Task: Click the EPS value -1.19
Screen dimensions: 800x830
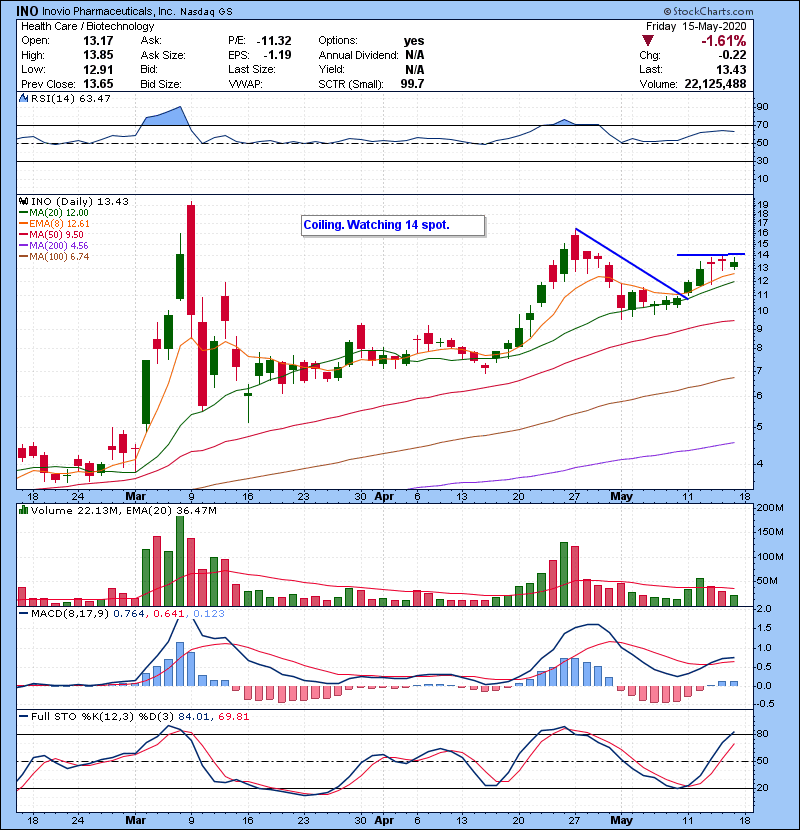Action: click(x=277, y=55)
